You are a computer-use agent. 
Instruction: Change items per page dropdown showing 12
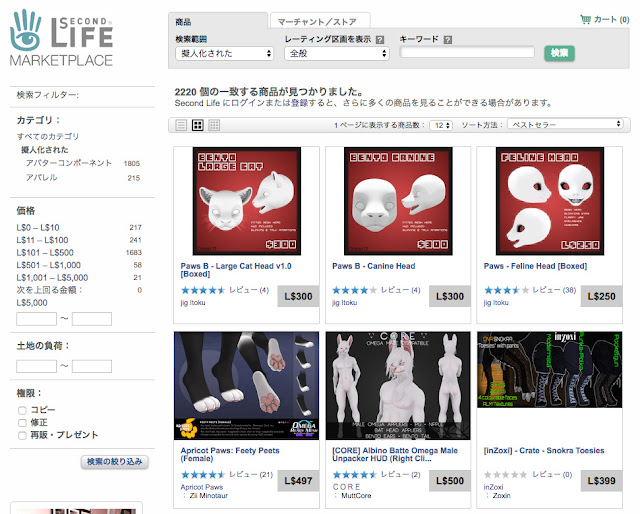(x=441, y=125)
